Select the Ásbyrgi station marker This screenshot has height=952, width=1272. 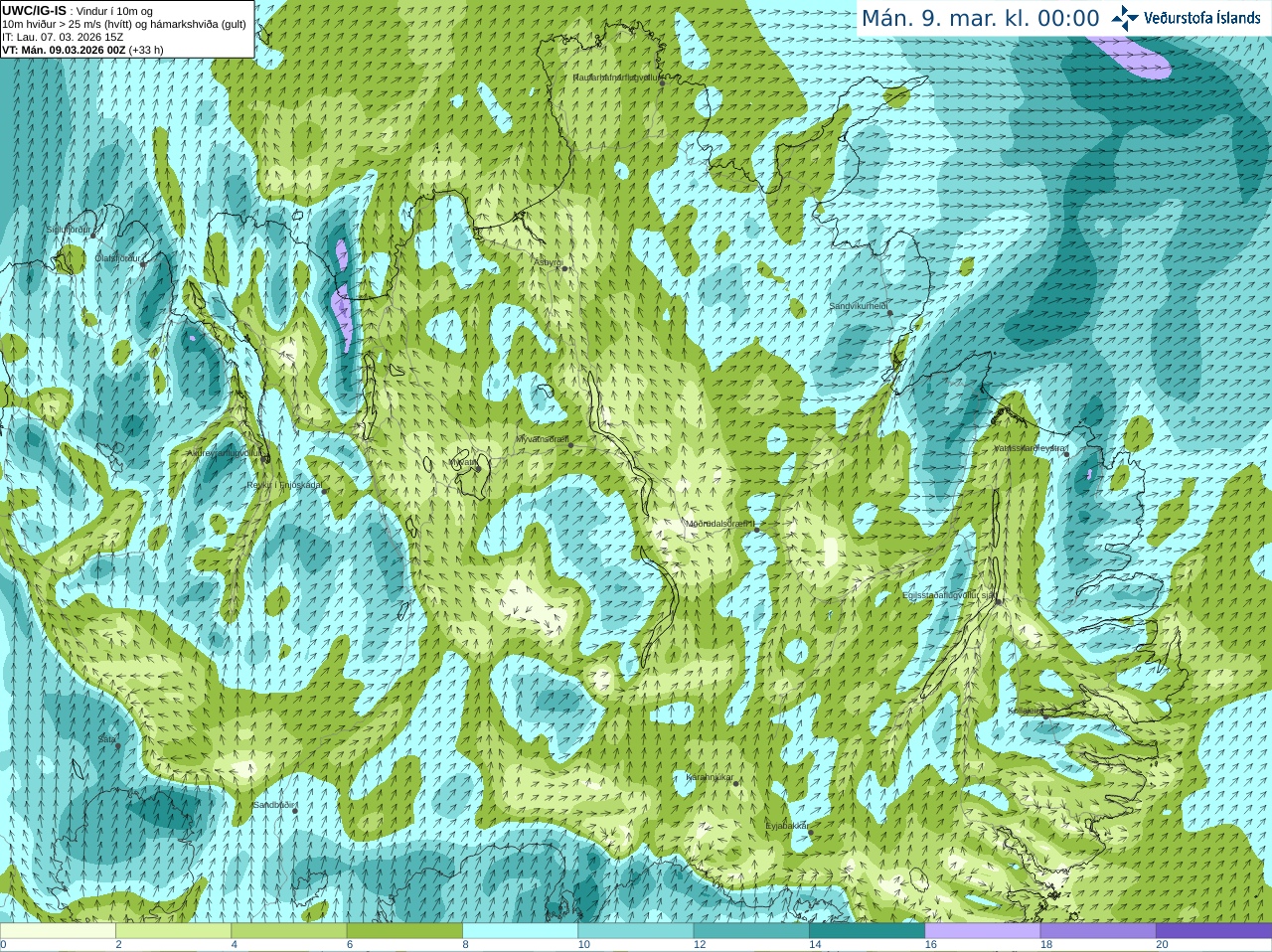[564, 268]
